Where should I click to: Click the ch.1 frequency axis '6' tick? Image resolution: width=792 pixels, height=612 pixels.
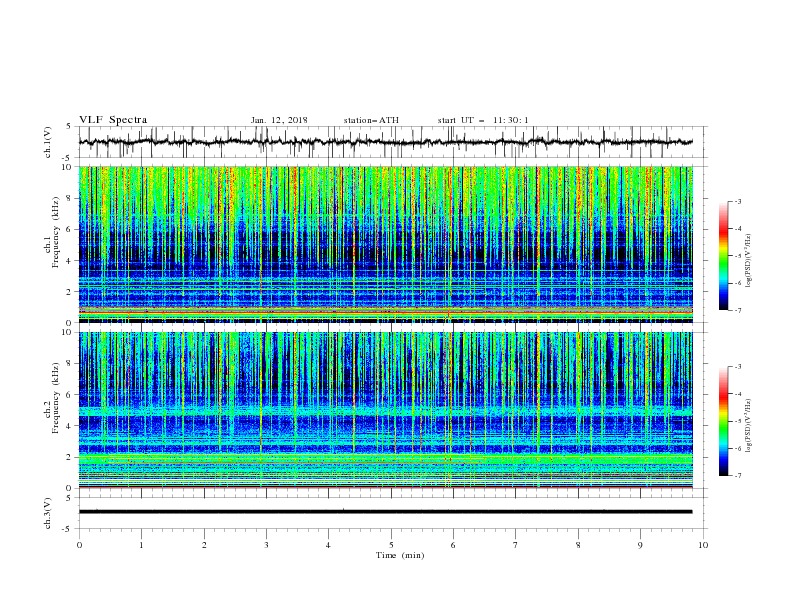pyautogui.click(x=69, y=229)
